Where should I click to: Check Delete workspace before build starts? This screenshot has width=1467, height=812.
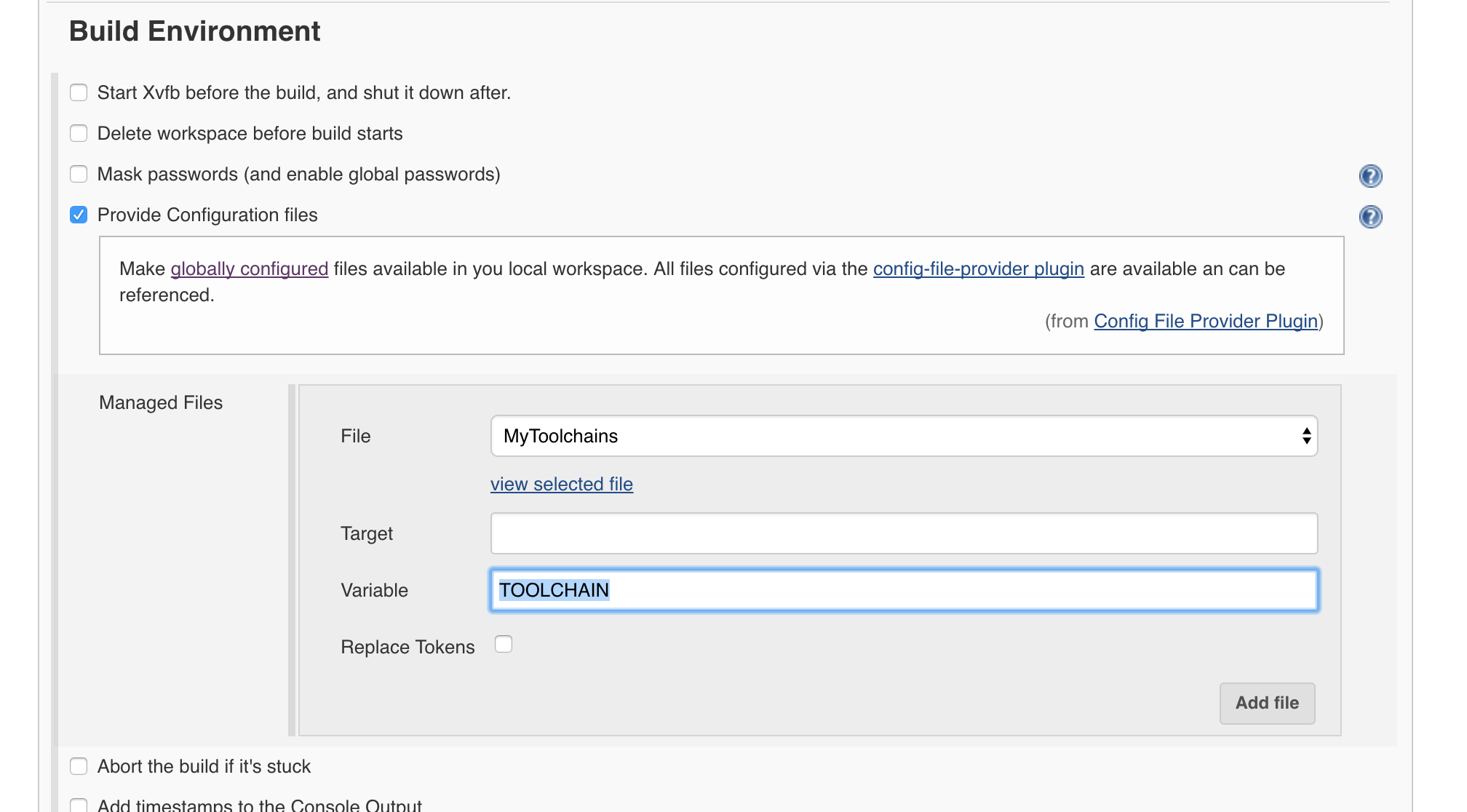pos(79,134)
